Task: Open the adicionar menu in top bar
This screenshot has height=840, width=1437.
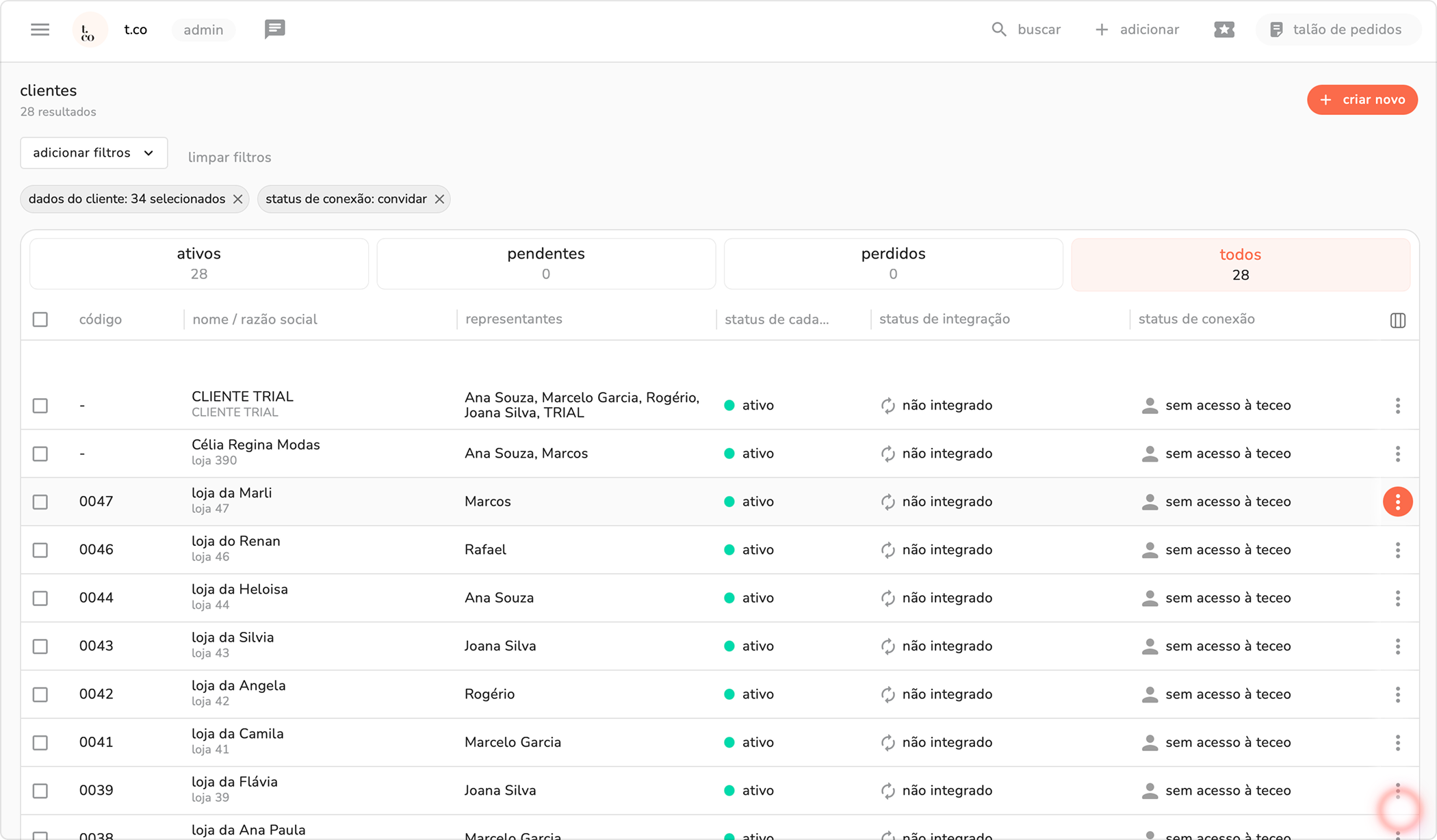Action: 1137,29
